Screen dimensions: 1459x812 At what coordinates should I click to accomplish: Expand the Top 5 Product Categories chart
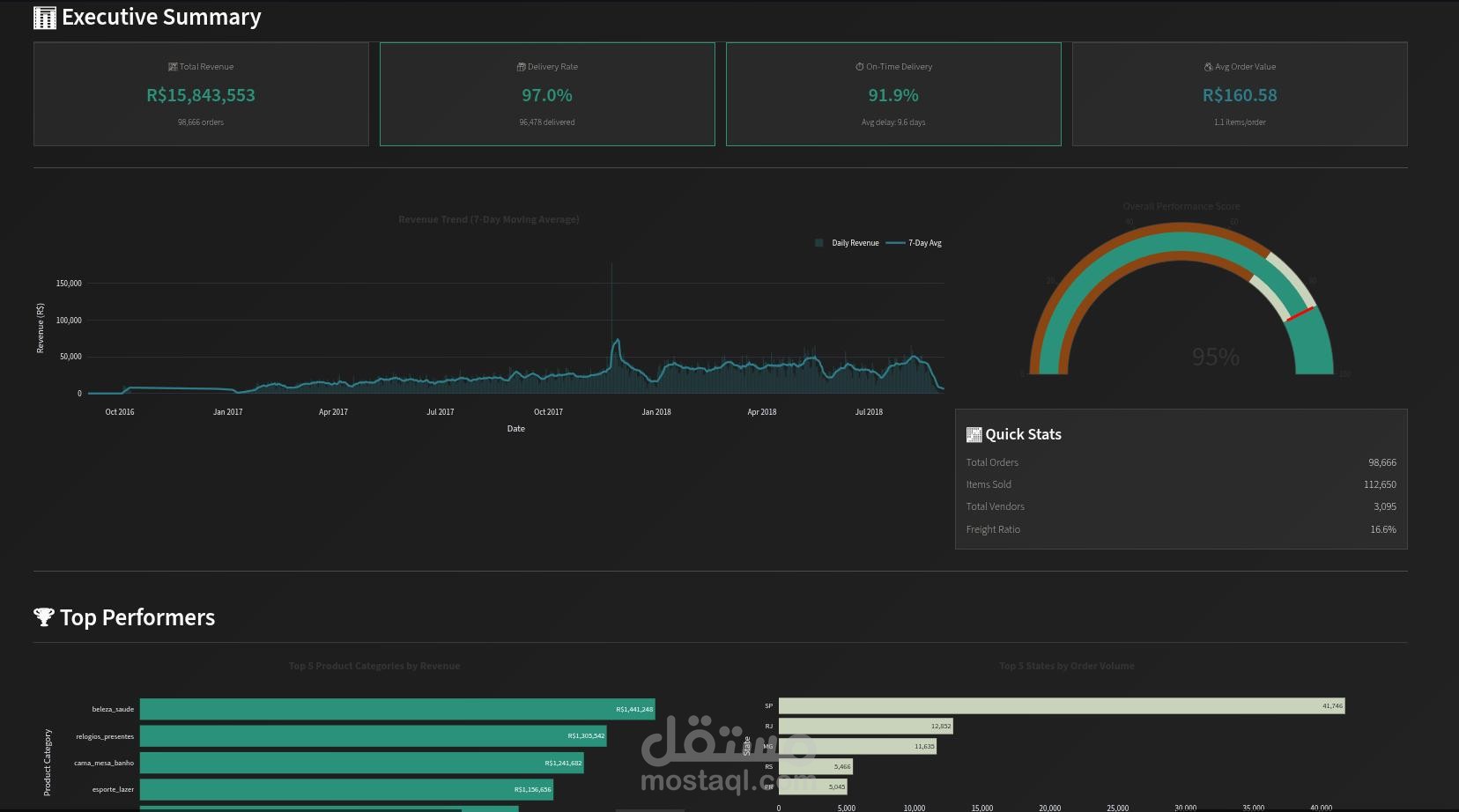coord(374,666)
